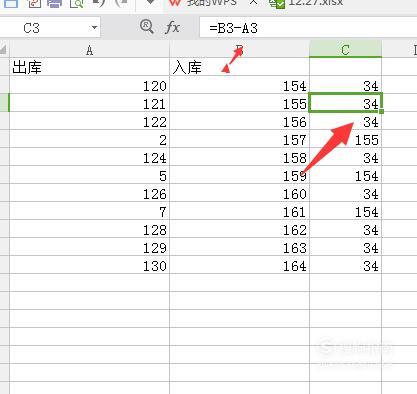
Task: Select column A cell showing 2
Action: tap(89, 139)
